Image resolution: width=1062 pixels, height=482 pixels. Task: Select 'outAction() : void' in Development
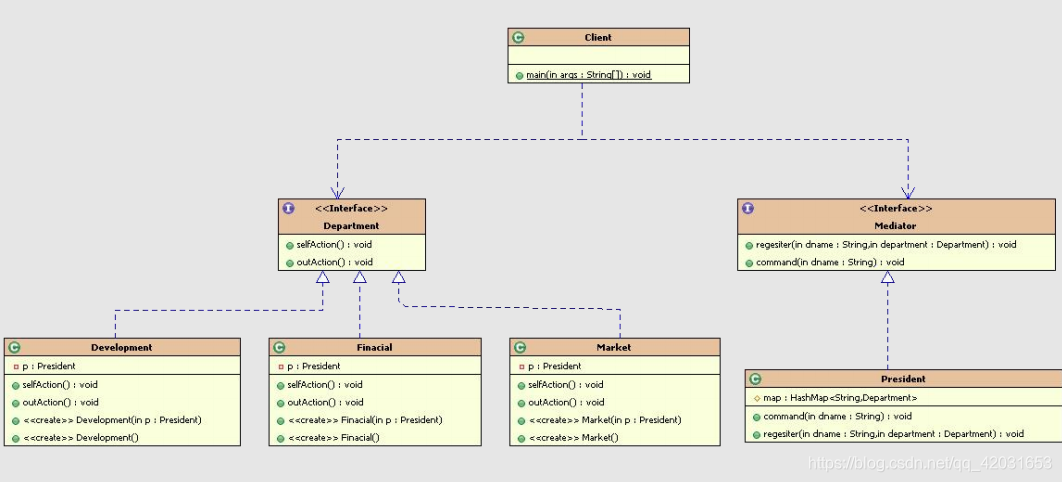click(x=61, y=403)
